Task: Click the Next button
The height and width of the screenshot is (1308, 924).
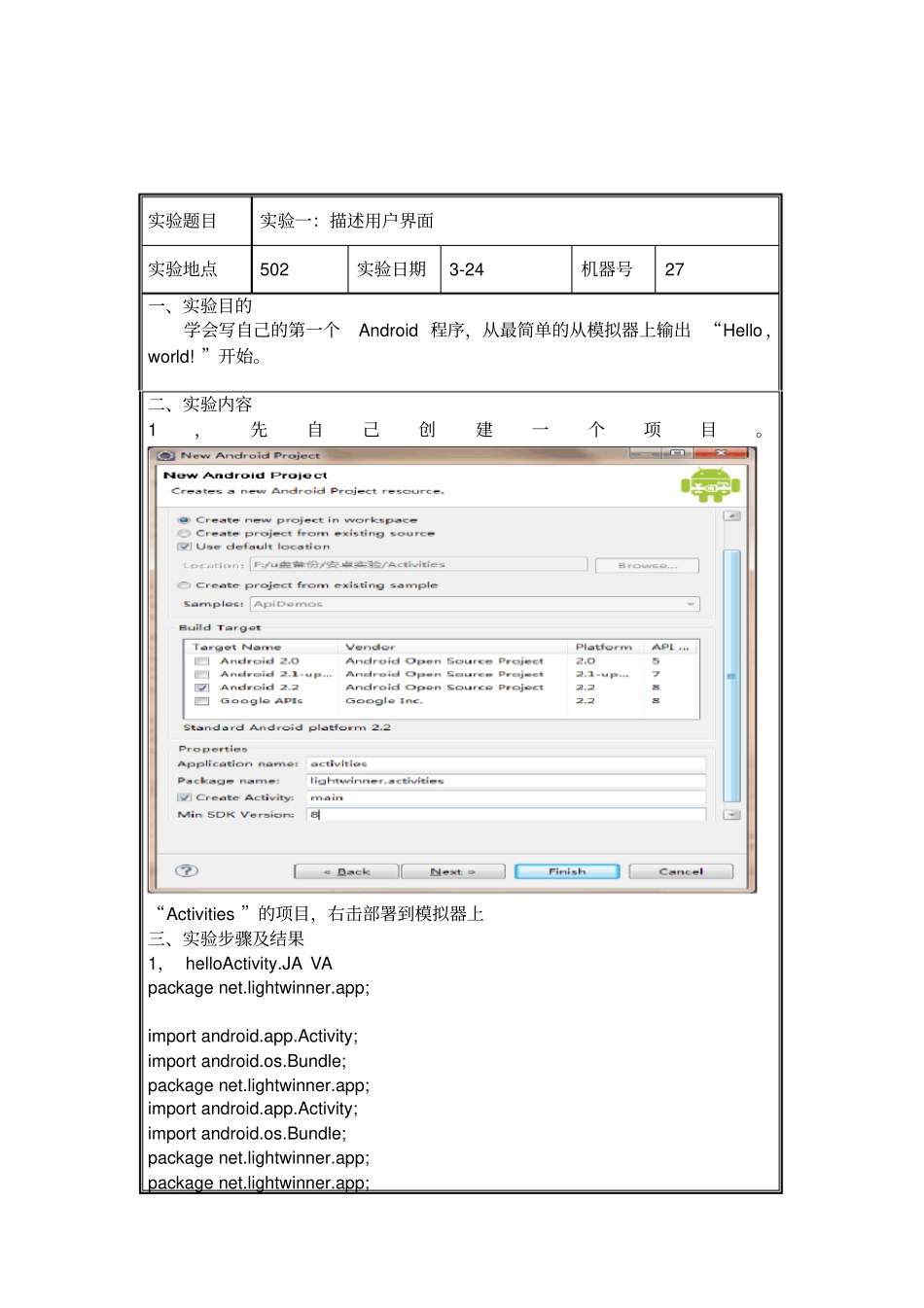Action: [x=453, y=871]
